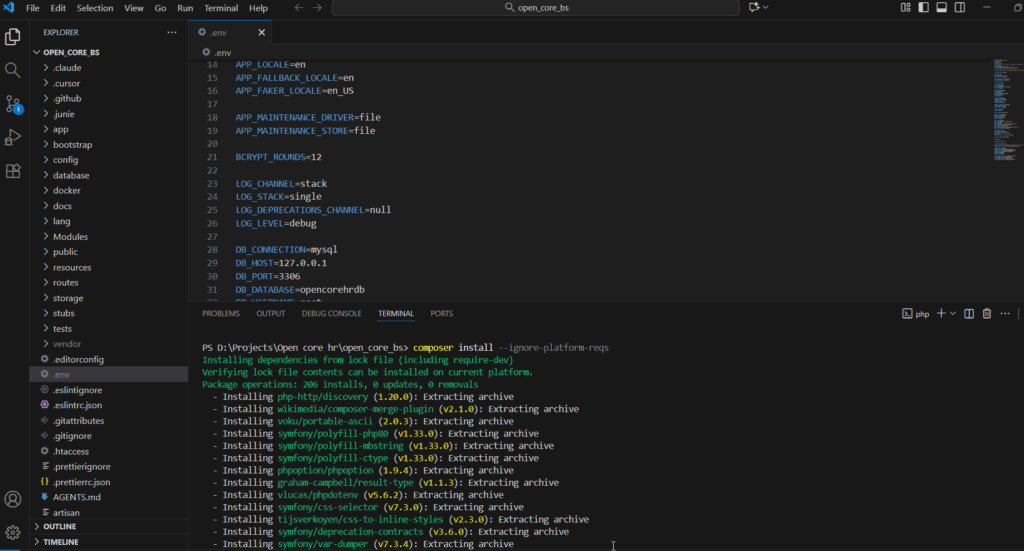Close the .env editor tab
This screenshot has width=1024, height=551.
(262, 32)
